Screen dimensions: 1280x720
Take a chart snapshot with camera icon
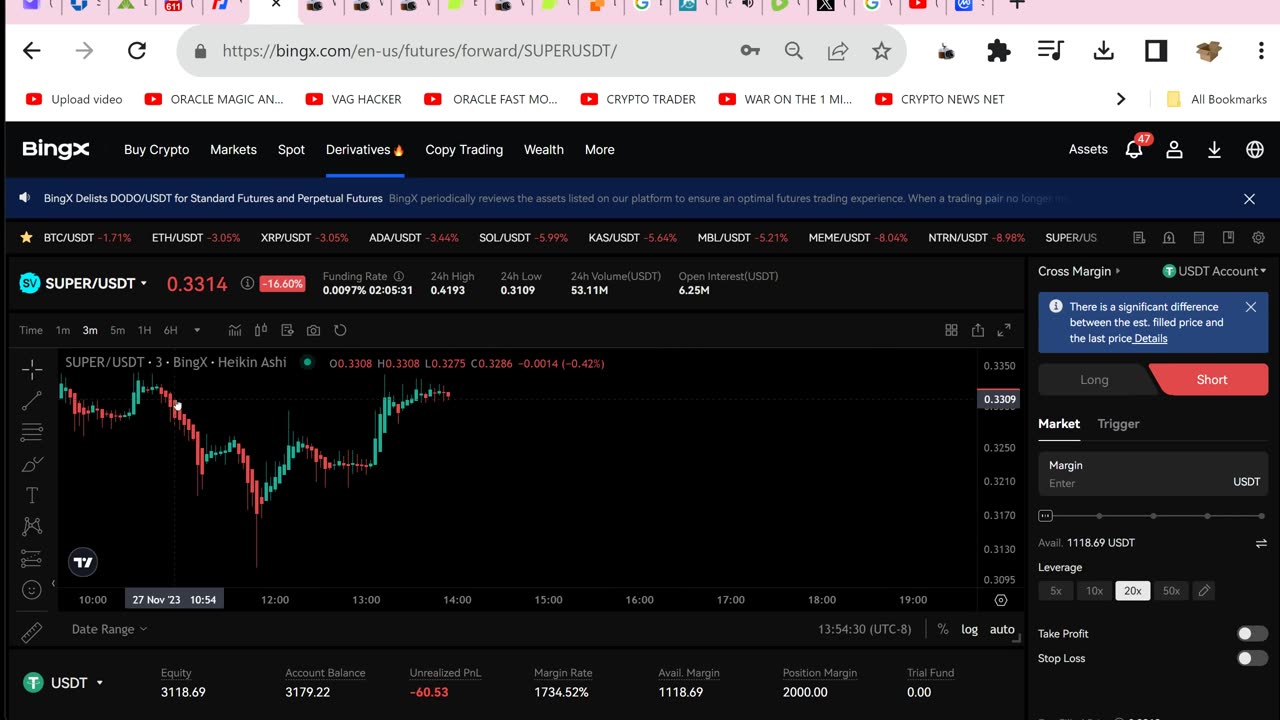click(x=314, y=330)
